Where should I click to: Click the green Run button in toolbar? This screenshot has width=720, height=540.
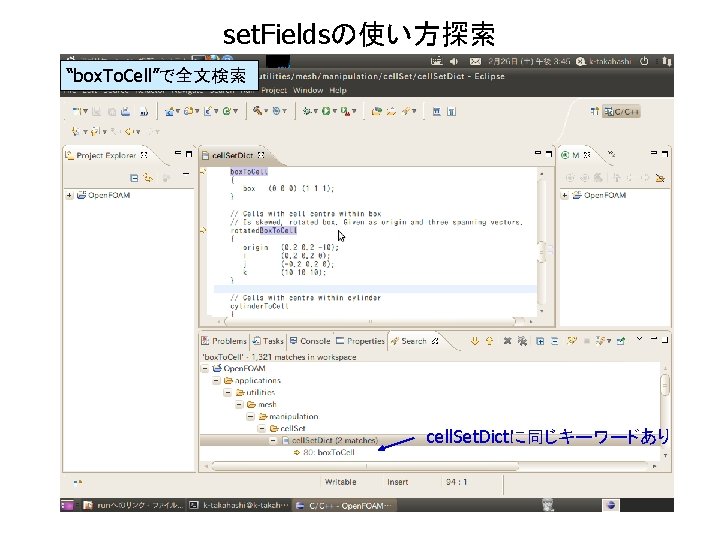(326, 111)
